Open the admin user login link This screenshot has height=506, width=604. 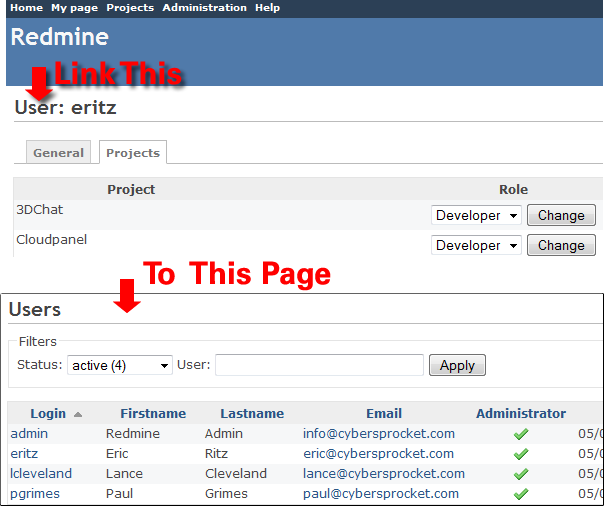click(x=29, y=434)
